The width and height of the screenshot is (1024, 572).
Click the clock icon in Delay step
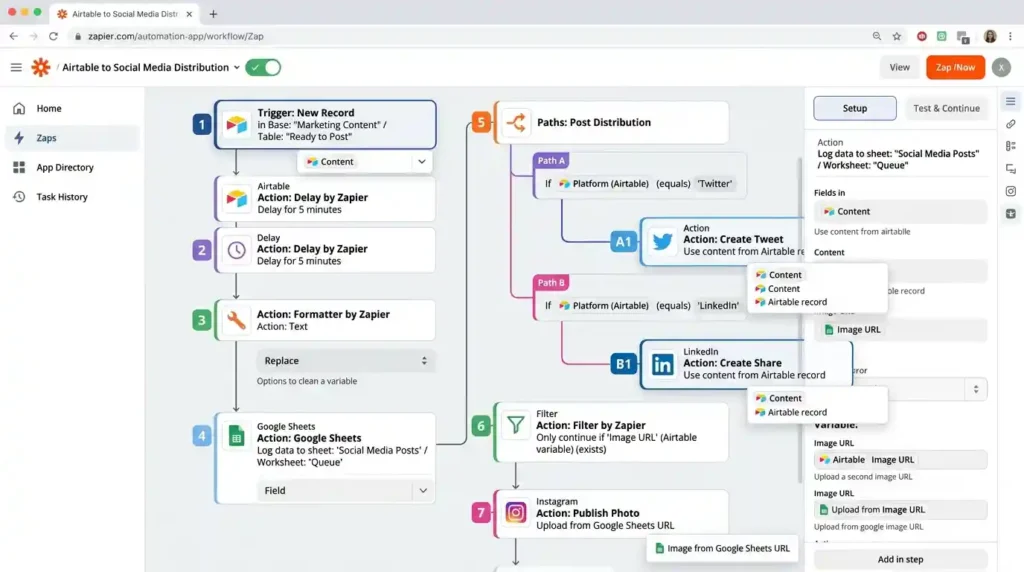pos(236,250)
